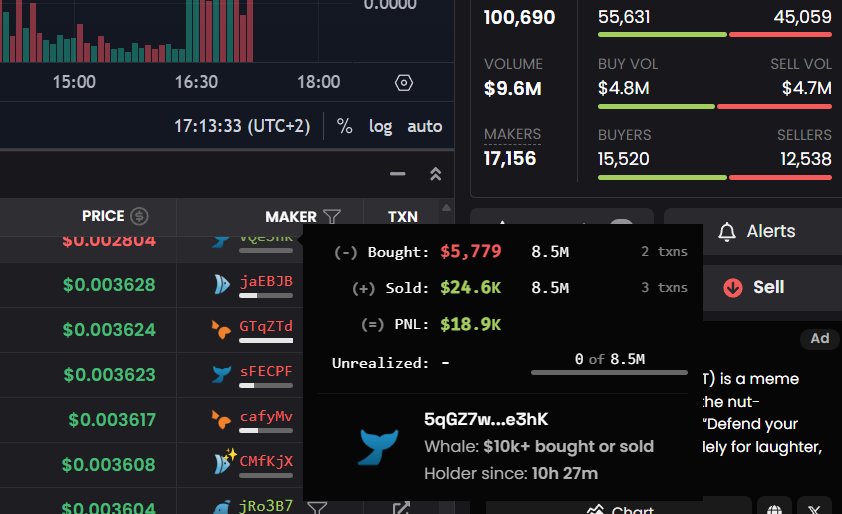Click price $0.003608
This screenshot has width=842, height=514.
pyautogui.click(x=108, y=465)
